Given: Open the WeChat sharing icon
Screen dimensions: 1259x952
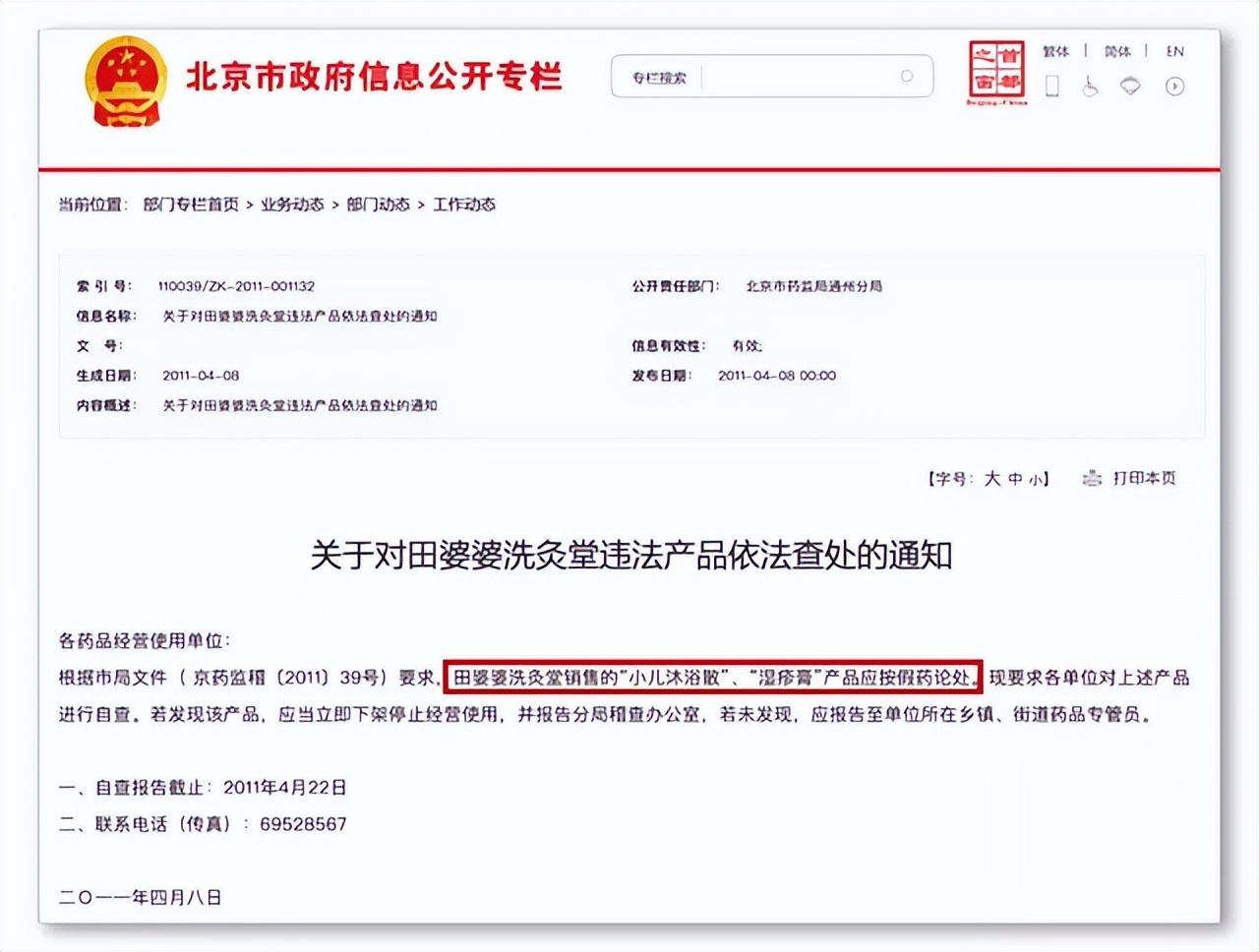Looking at the screenshot, I should (1129, 87).
